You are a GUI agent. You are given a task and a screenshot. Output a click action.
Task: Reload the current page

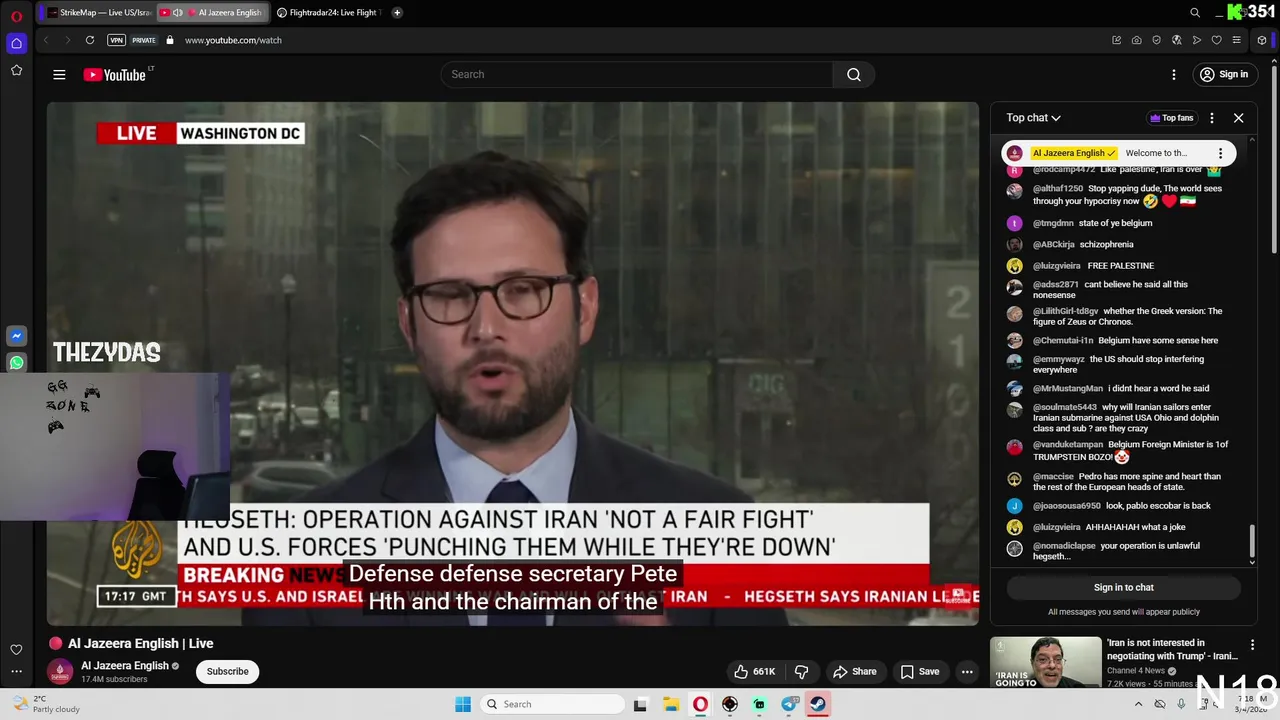click(x=90, y=40)
